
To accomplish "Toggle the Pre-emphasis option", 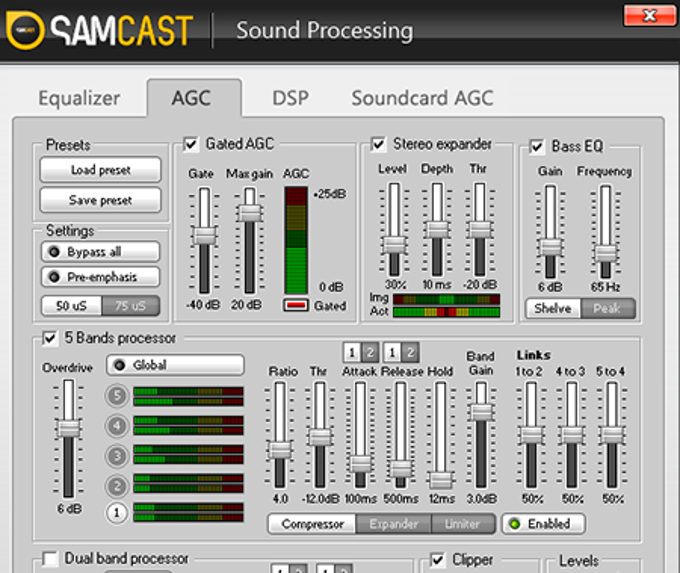I will (101, 277).
